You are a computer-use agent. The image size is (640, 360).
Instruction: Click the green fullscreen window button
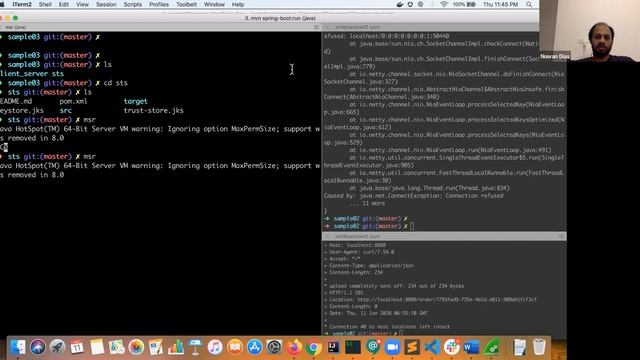16,18
